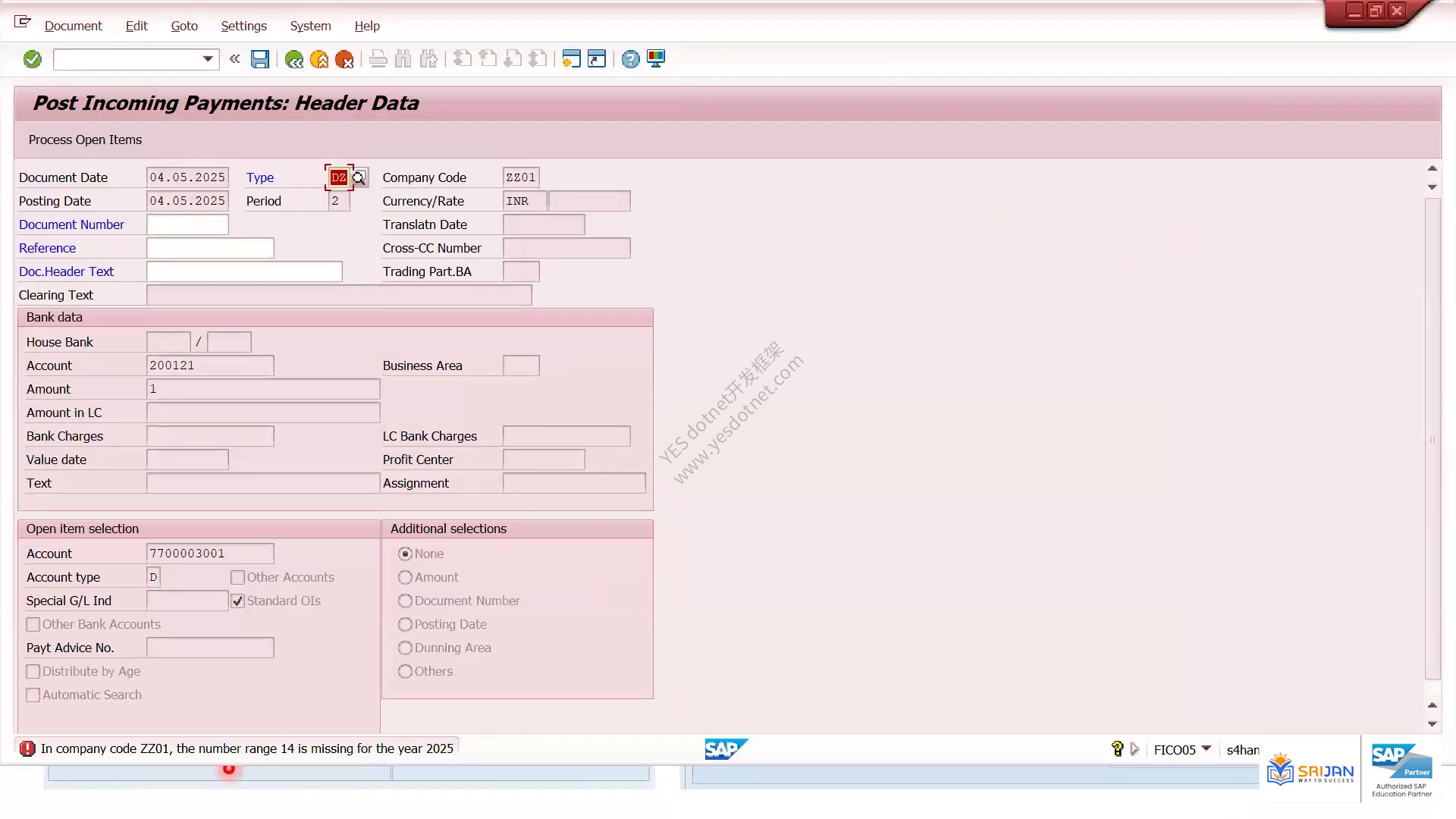Open the Settings menu
Image resolution: width=1456 pixels, height=819 pixels.
coord(243,26)
